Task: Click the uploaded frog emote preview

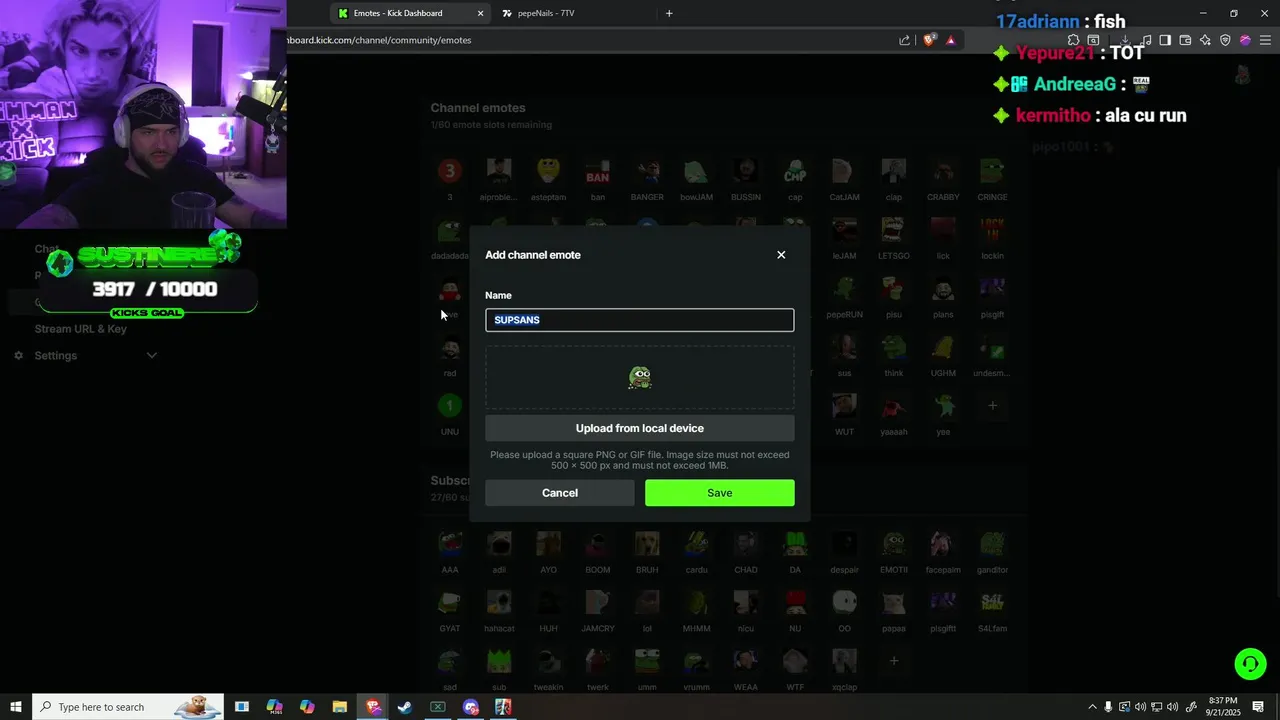Action: (640, 378)
